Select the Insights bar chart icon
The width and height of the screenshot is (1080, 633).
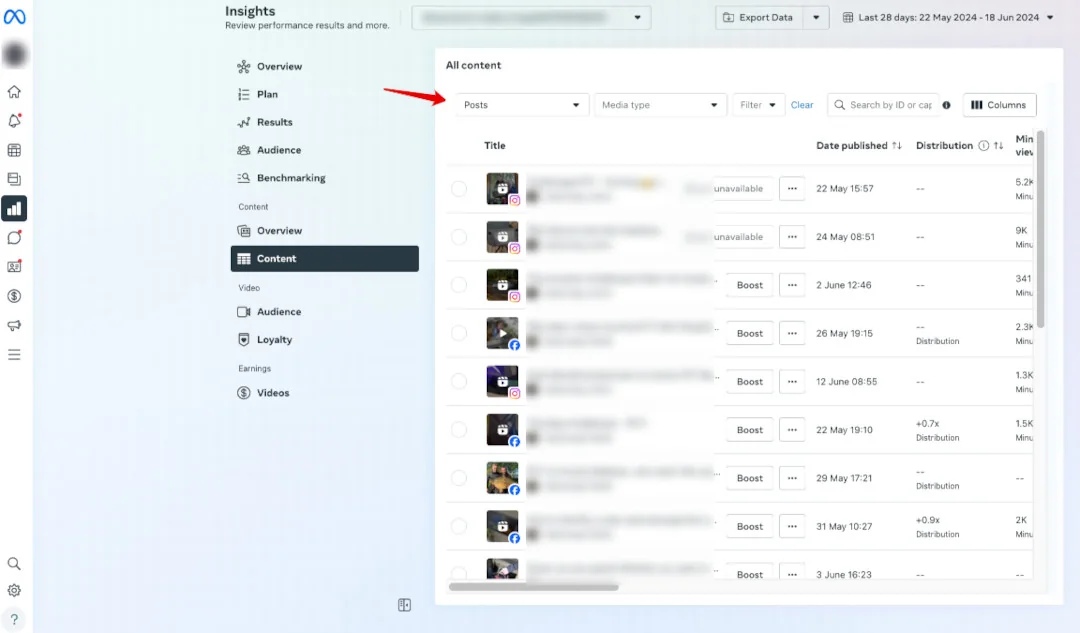(14, 209)
